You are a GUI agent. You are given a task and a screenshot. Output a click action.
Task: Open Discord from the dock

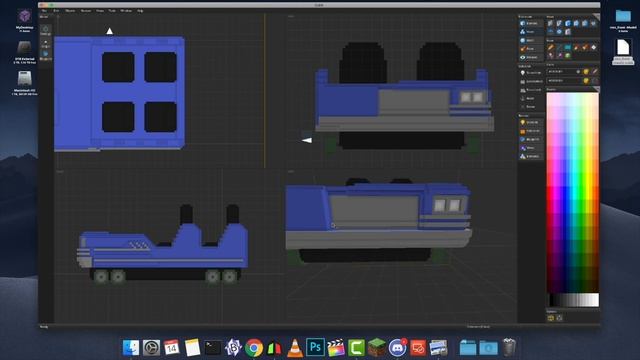[397, 348]
